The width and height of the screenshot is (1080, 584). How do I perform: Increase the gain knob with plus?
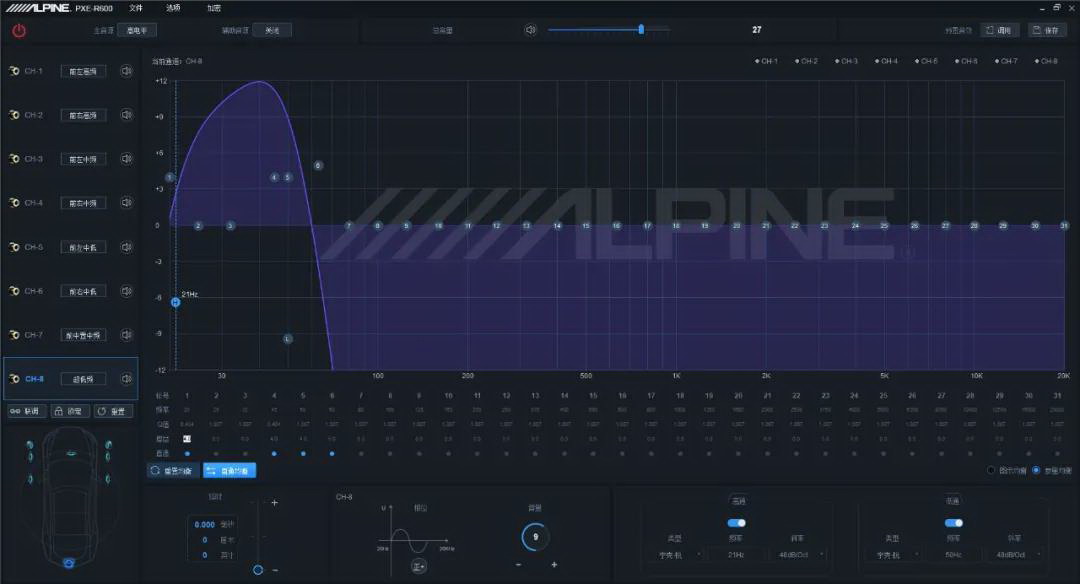[554, 565]
